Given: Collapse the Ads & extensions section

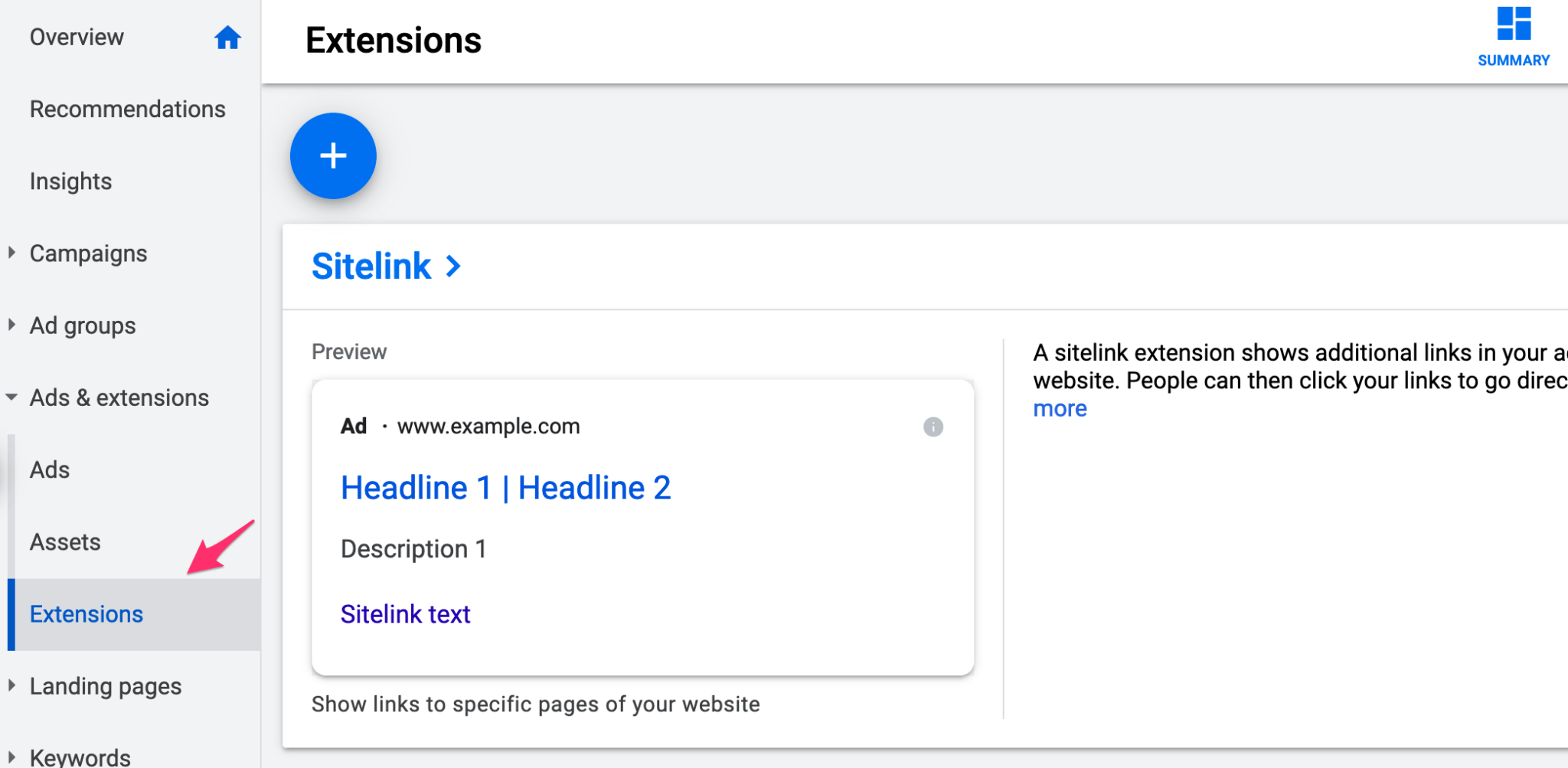Looking at the screenshot, I should pos(11,397).
